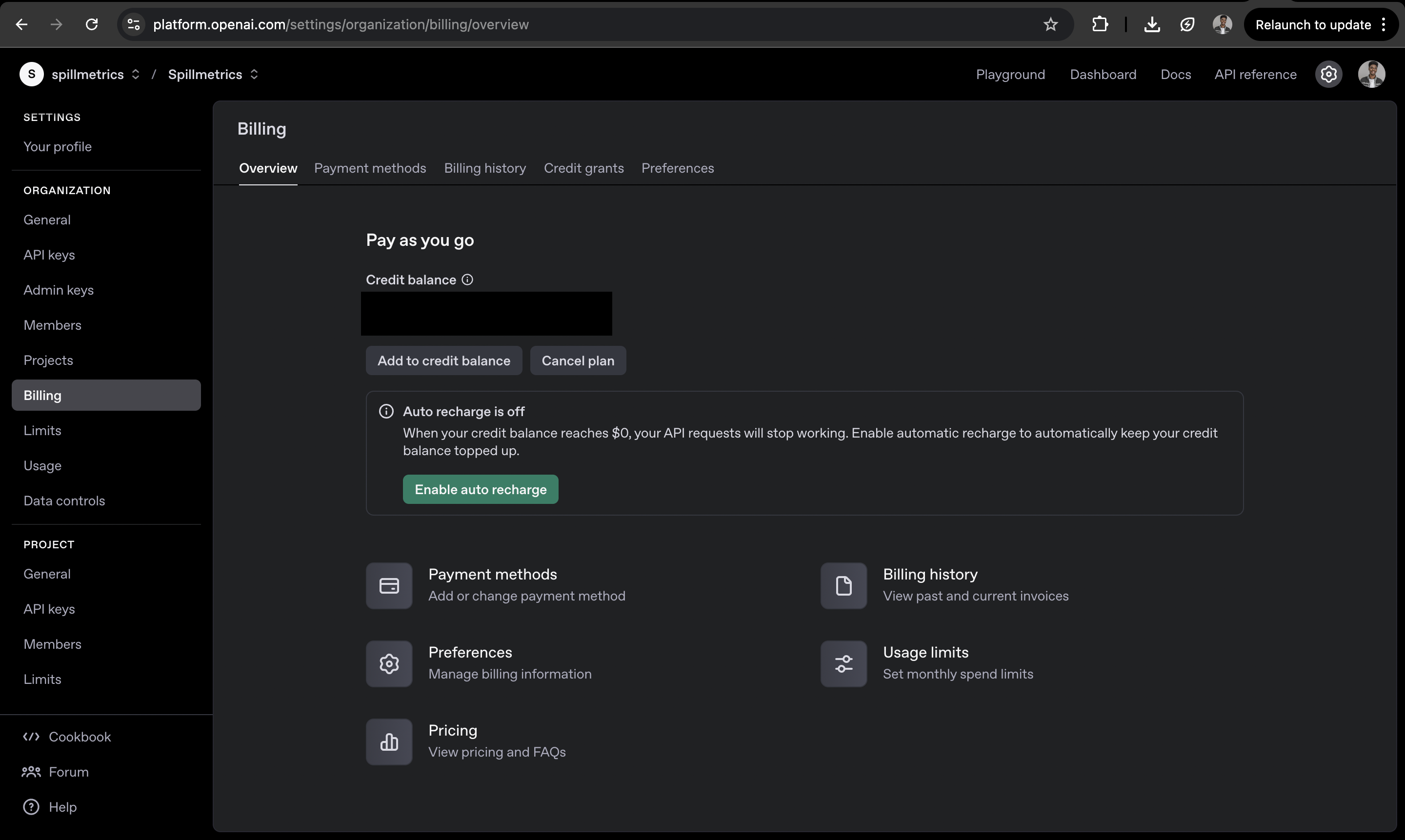
Task: Switch to the Overview tab
Action: [268, 168]
